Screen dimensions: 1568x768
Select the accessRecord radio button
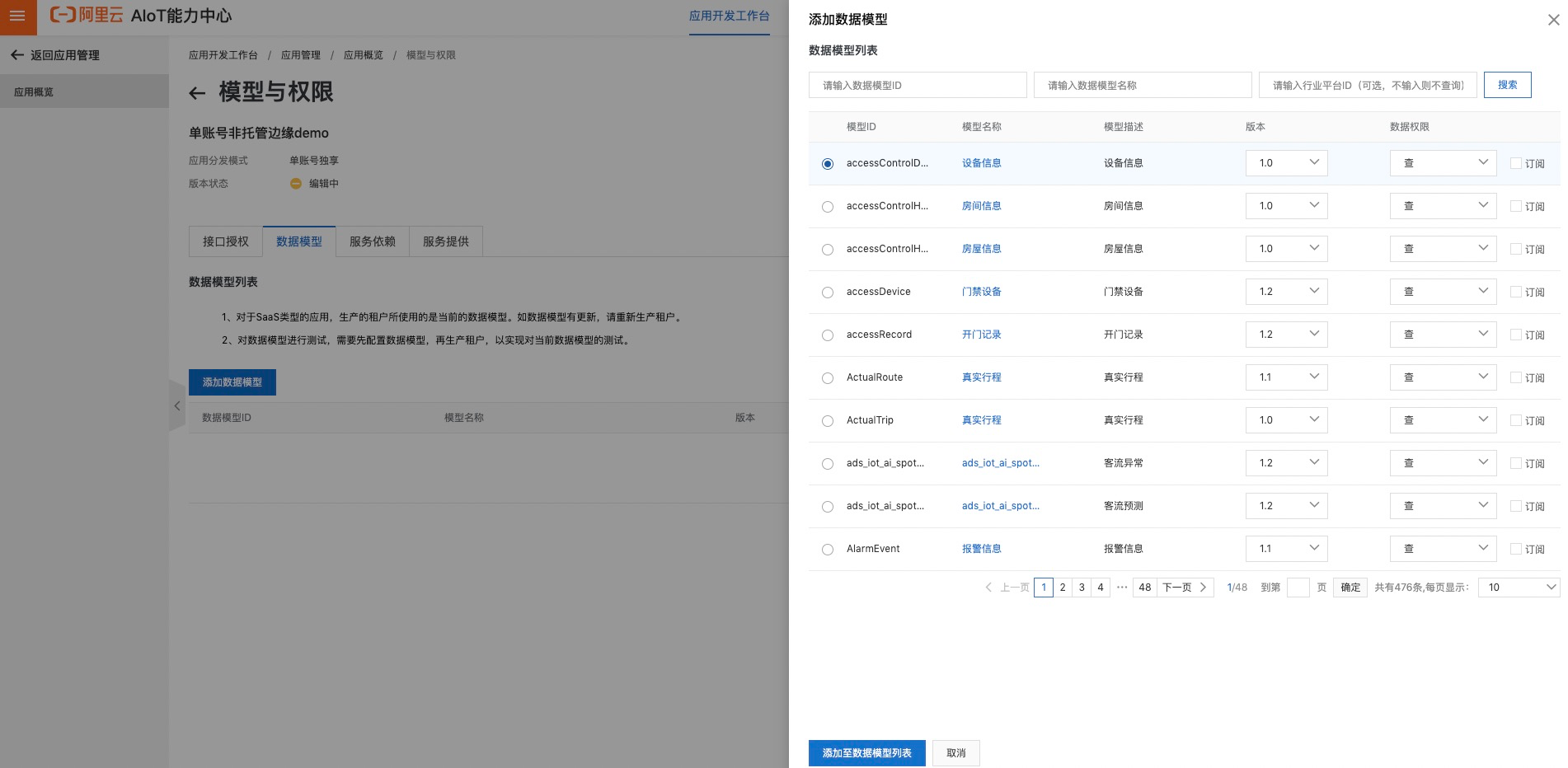point(828,335)
